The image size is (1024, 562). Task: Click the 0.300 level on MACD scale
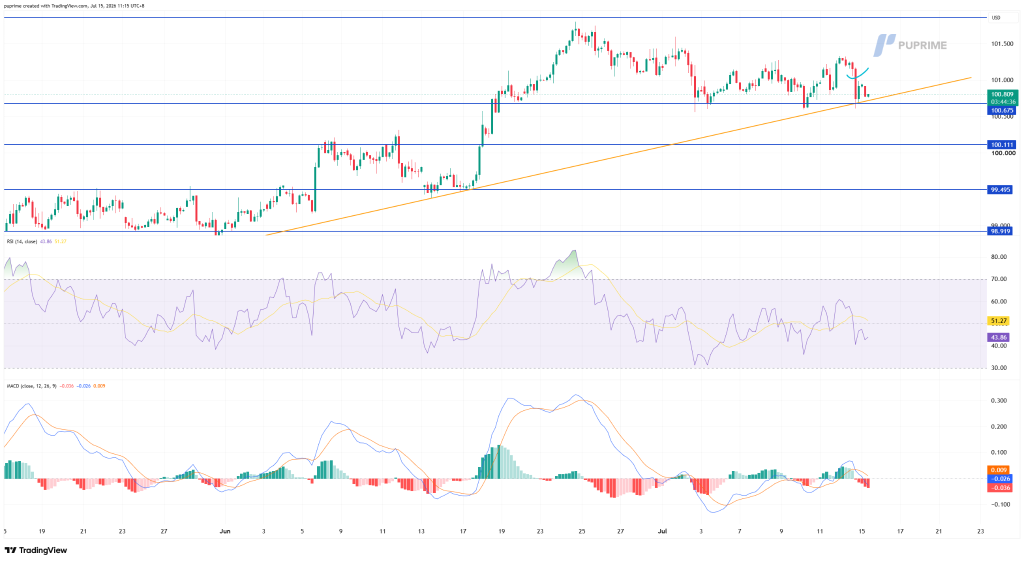coord(999,401)
